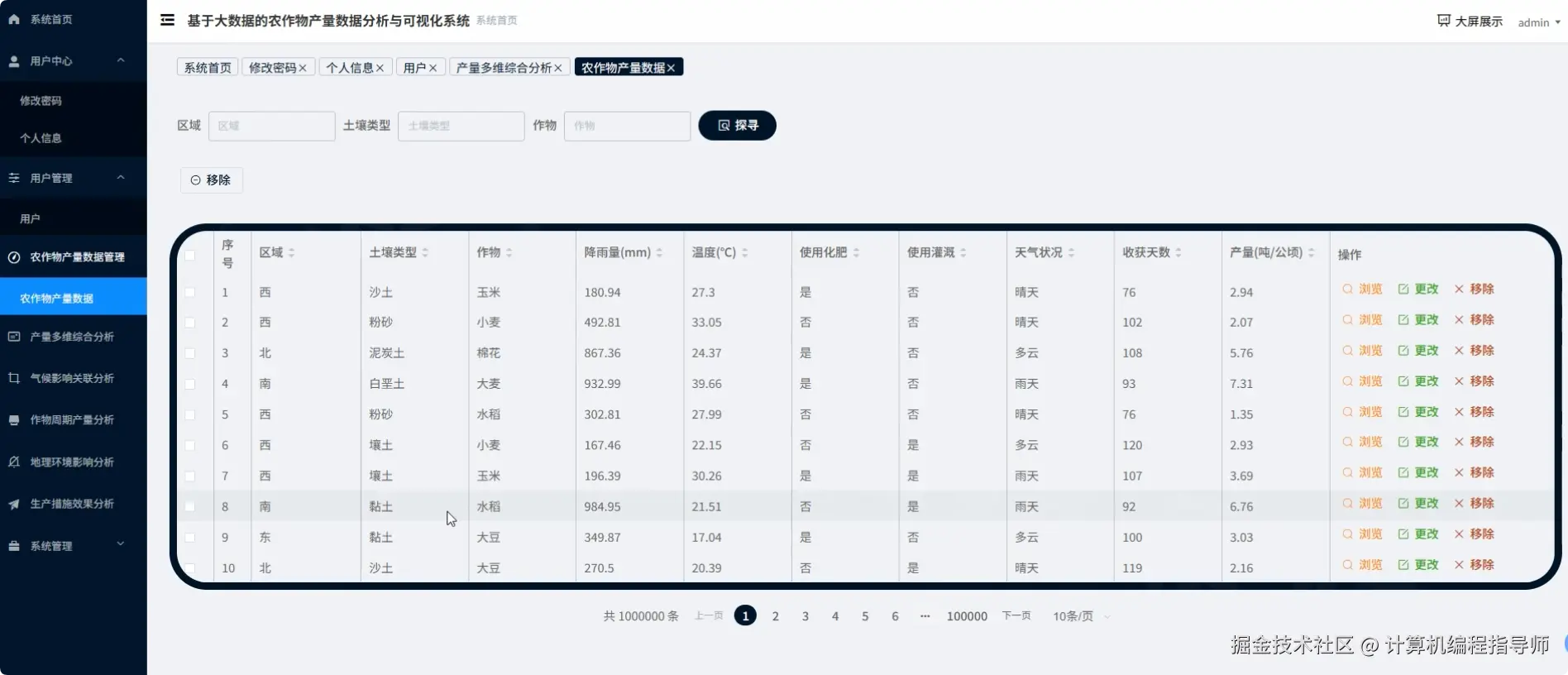This screenshot has height=675, width=1568.
Task: Check the row 9 checkbox
Action: tap(189, 537)
